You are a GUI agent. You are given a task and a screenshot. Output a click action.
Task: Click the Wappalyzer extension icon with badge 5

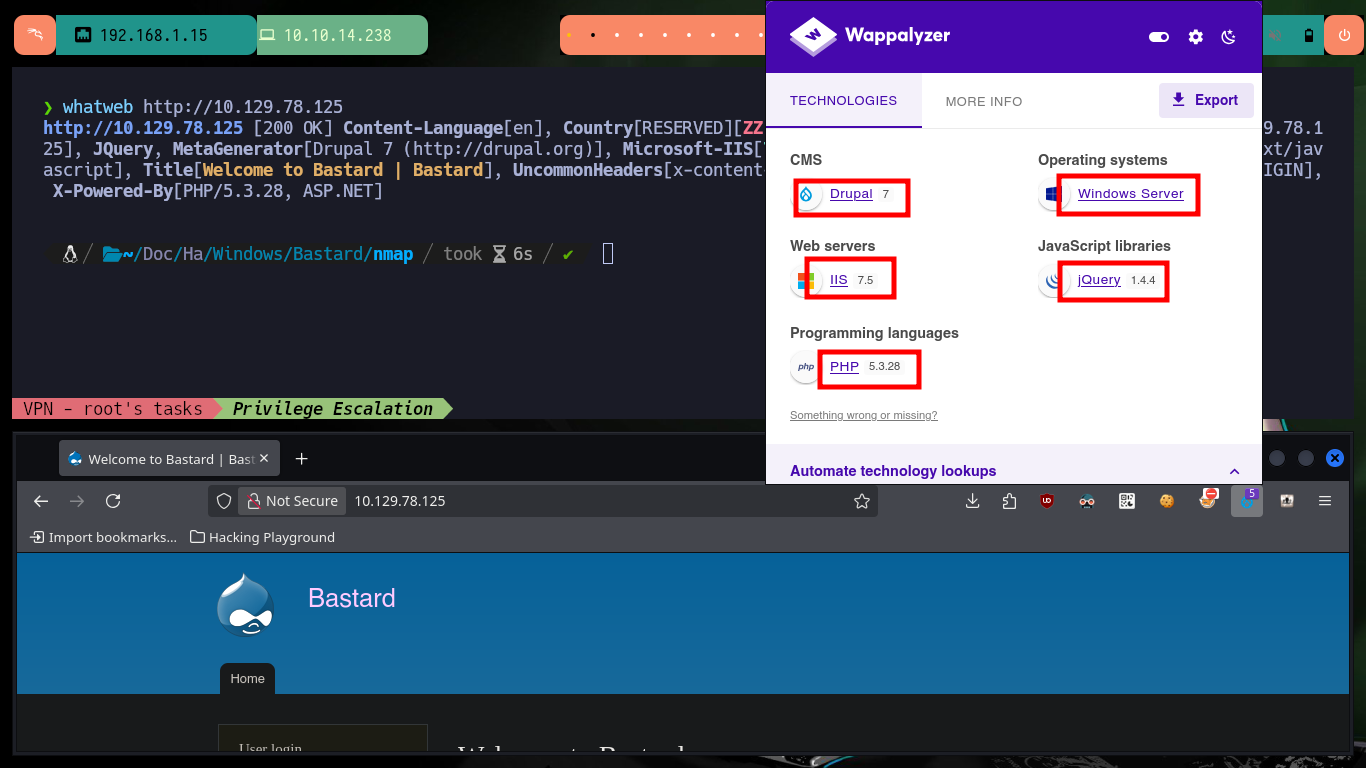tap(1247, 500)
